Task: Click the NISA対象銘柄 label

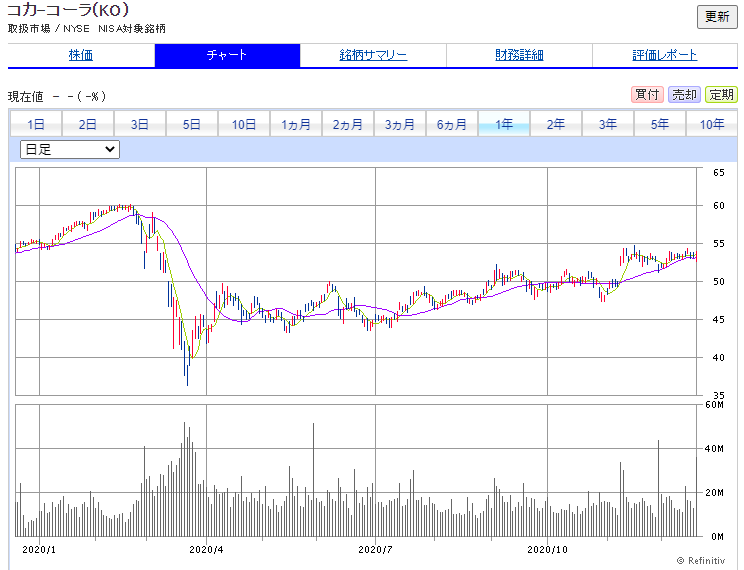Action: 132,29
